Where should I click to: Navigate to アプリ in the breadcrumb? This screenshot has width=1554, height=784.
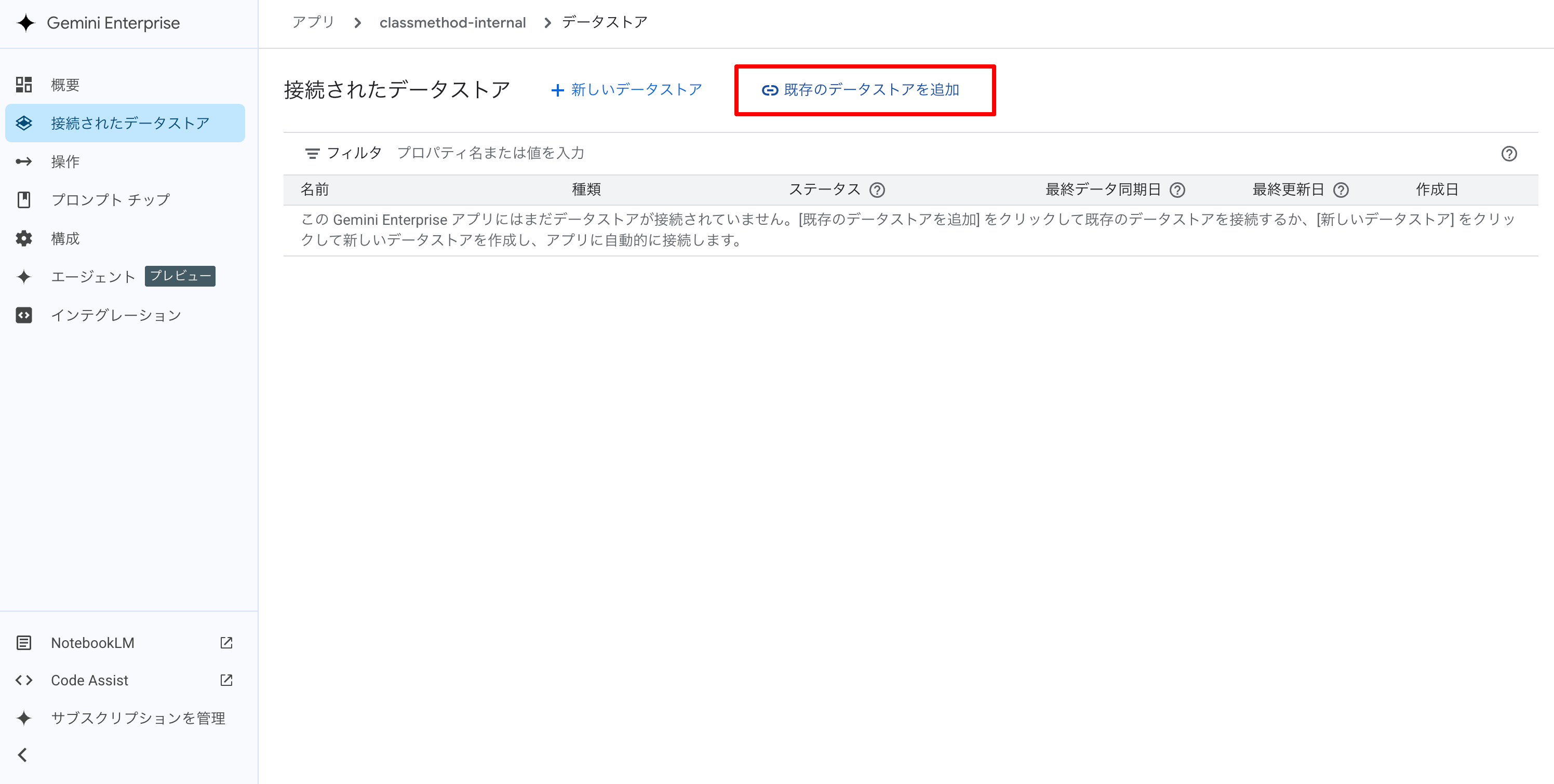click(x=313, y=22)
